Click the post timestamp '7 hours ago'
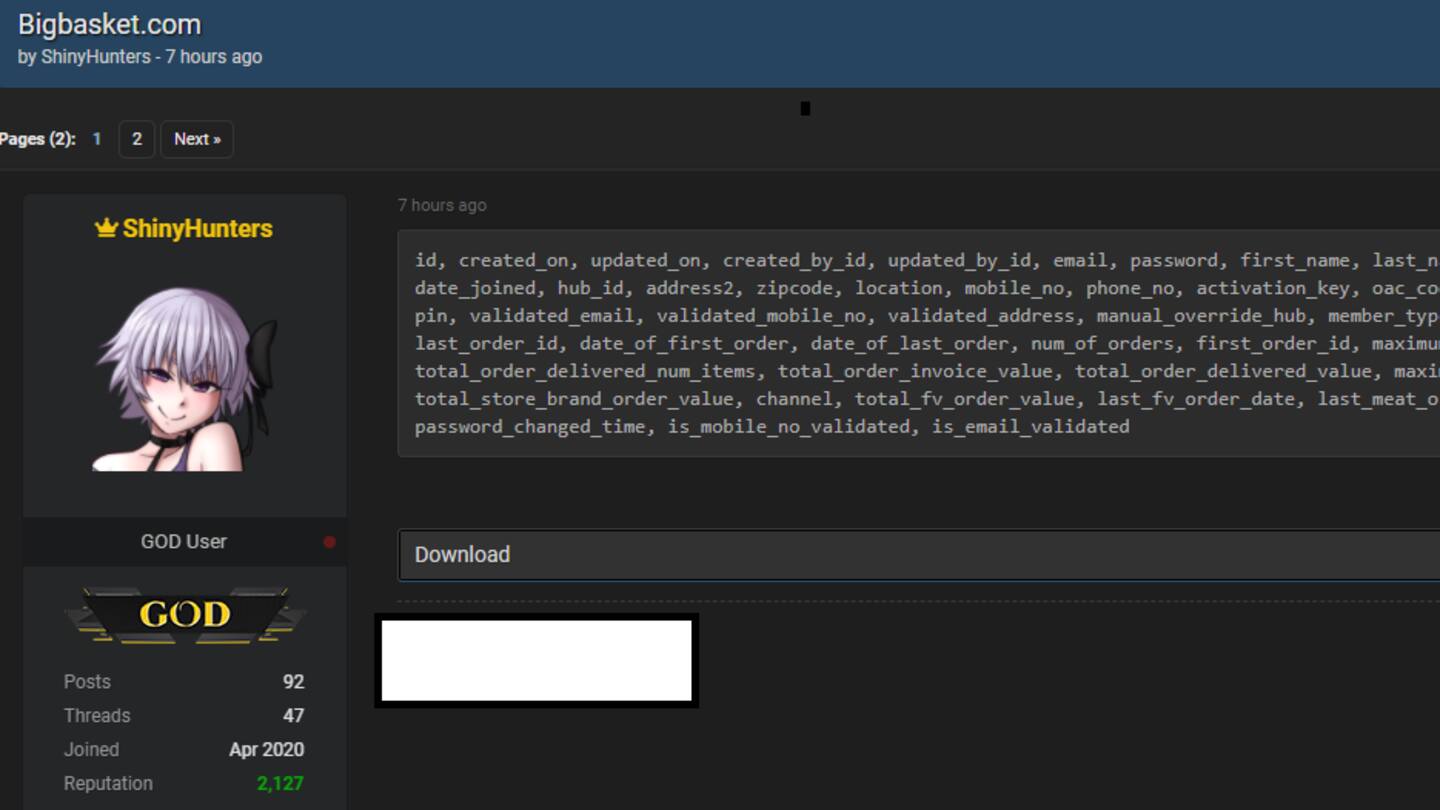Screen dimensions: 1440x810 click(442, 205)
